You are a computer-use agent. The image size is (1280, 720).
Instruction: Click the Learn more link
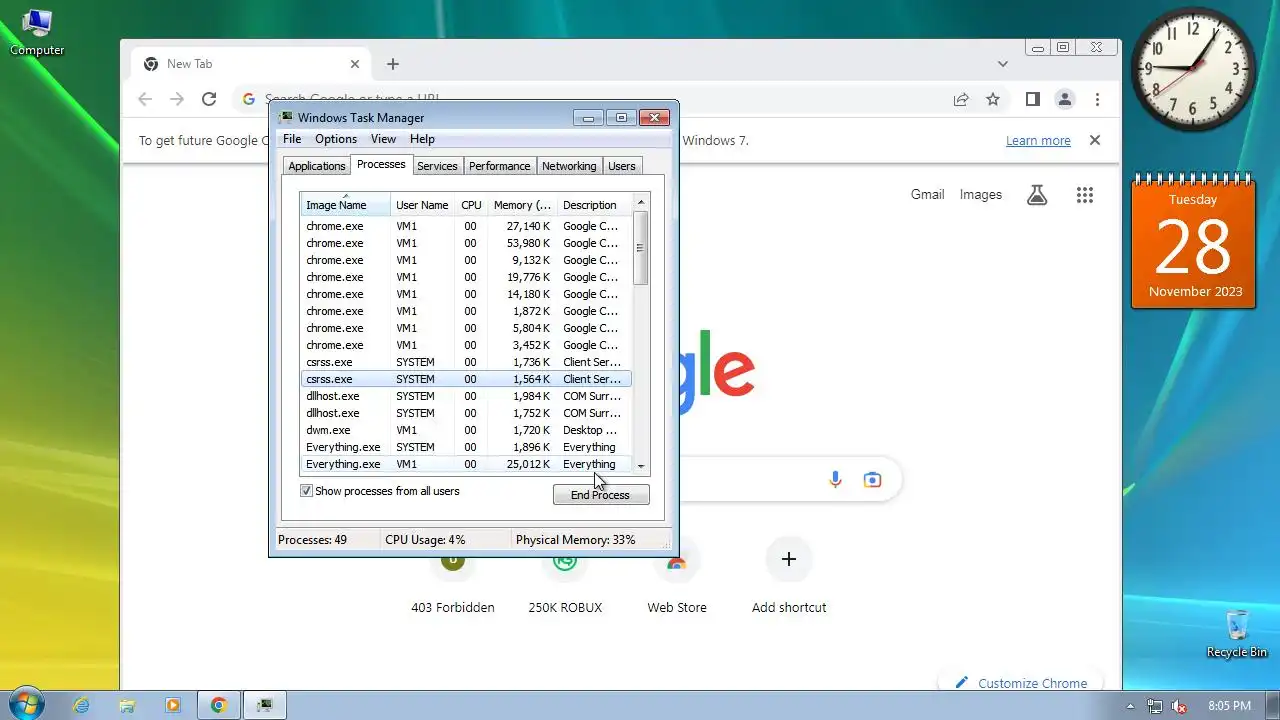[x=1038, y=140]
